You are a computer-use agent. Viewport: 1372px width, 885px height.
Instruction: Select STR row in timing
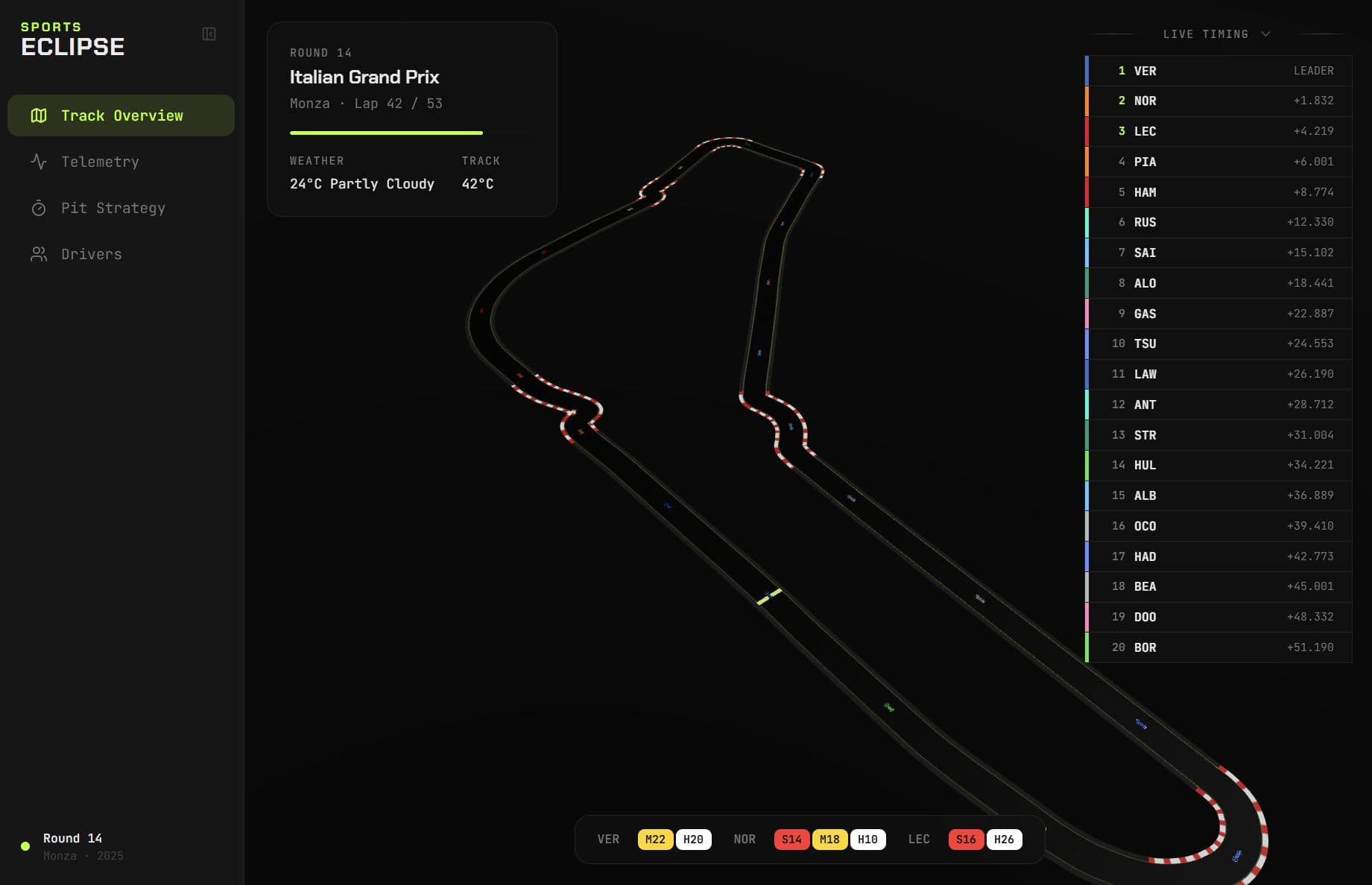pos(1218,435)
